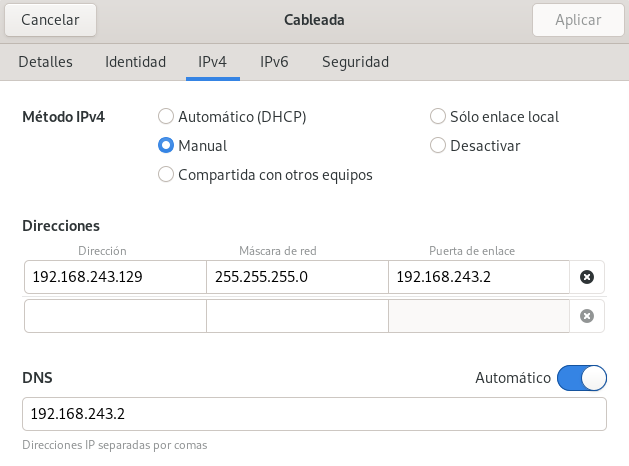Viewport: 629px width, 466px height.
Task: Pick Sólo enlace local option
Action: coord(437,116)
